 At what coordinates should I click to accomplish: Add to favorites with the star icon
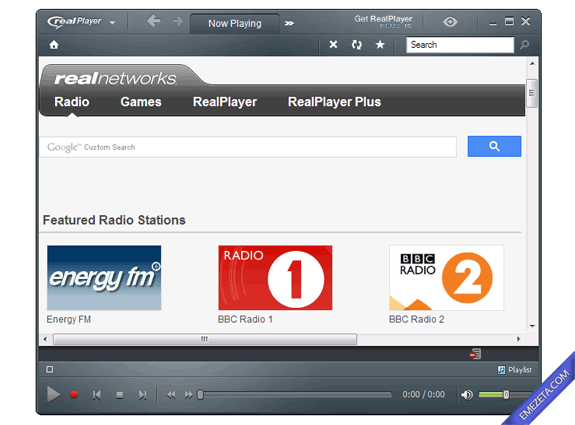[380, 44]
